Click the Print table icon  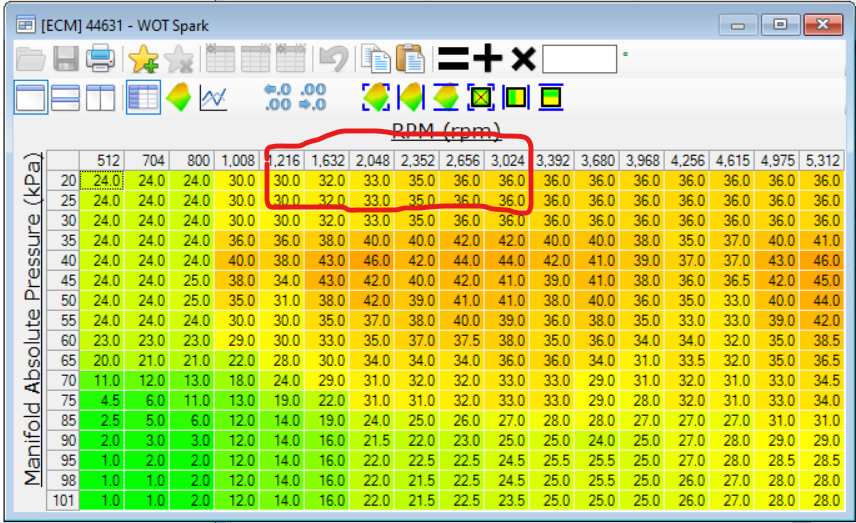[x=100, y=59]
